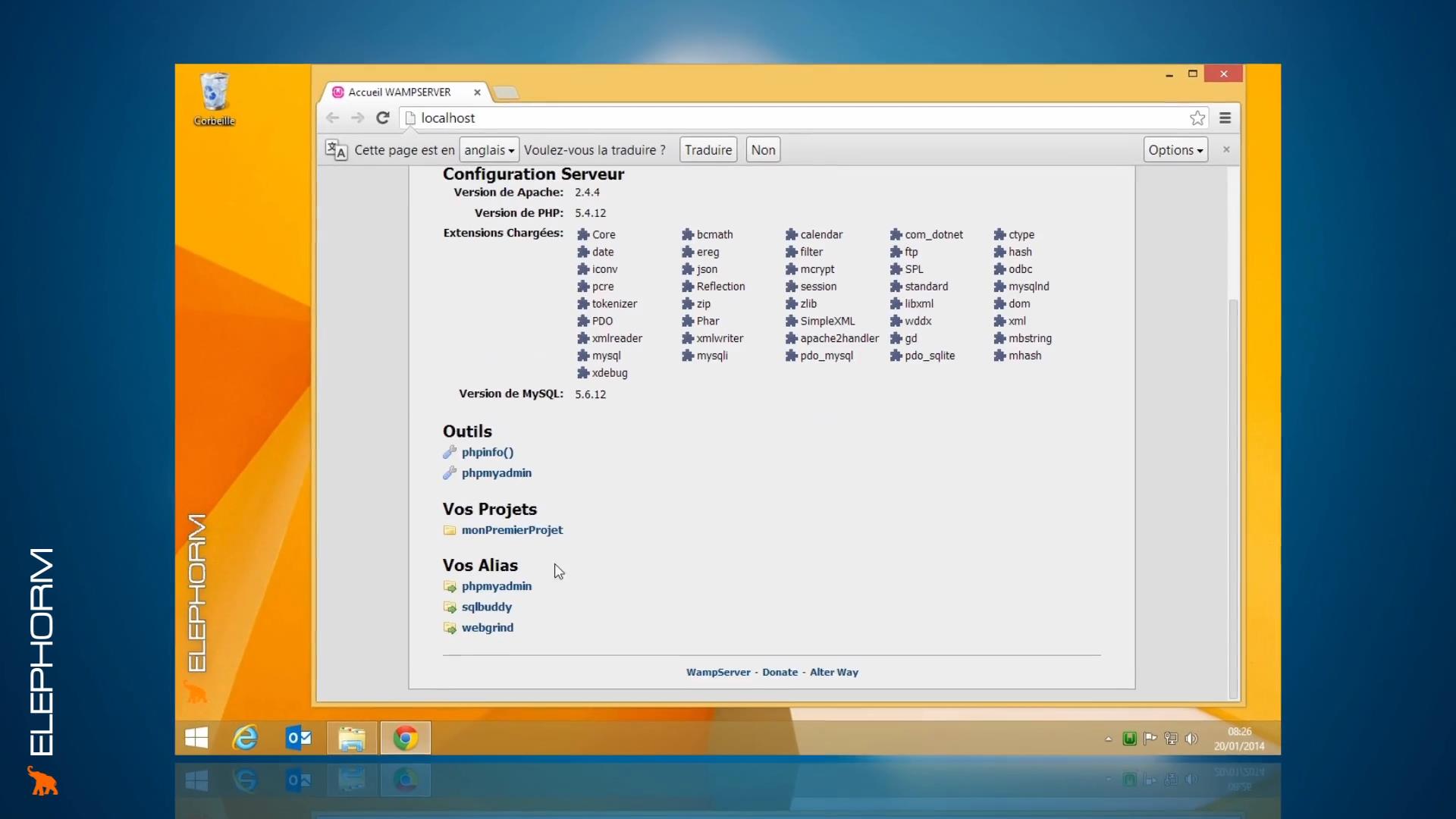
Task: Dismiss translation bar with Non button
Action: pos(762,149)
